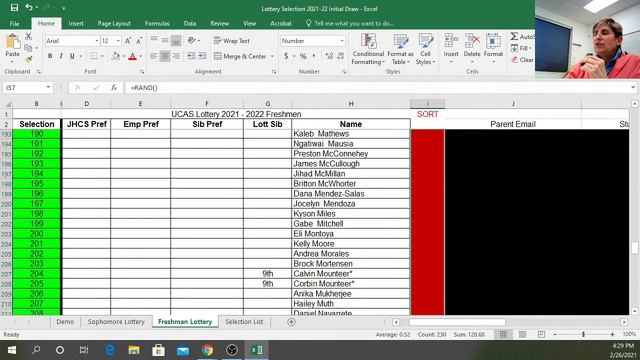
Task: Toggle Underline formatting
Action: click(72, 56)
